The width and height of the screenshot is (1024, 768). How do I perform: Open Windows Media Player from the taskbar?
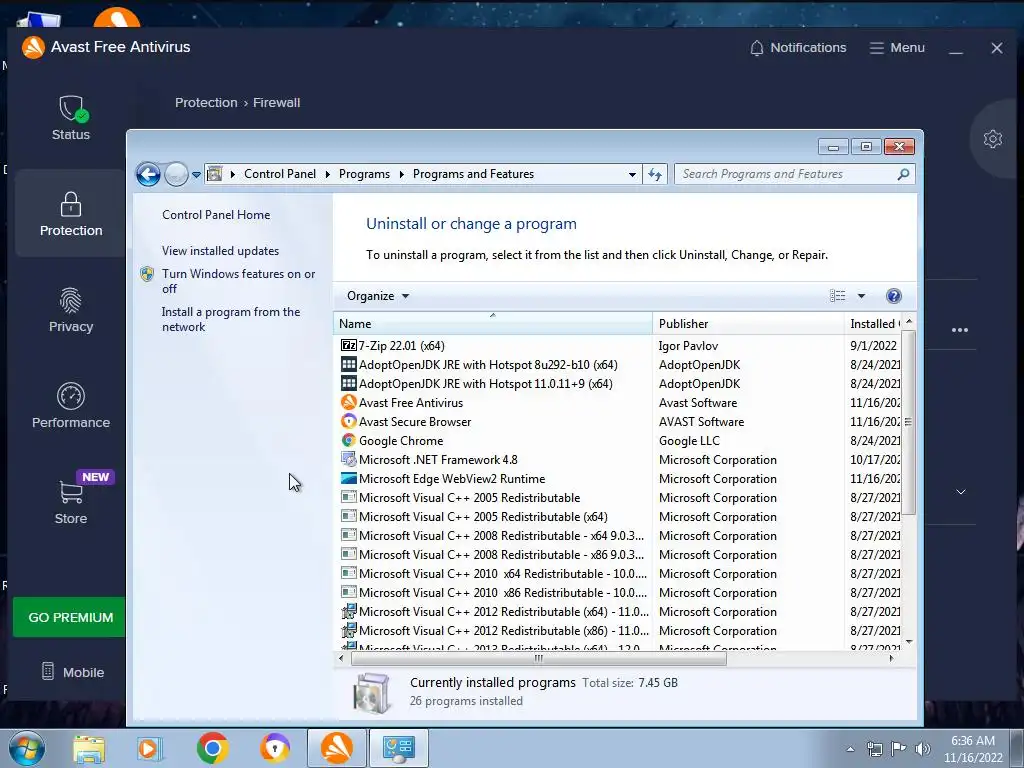click(150, 748)
